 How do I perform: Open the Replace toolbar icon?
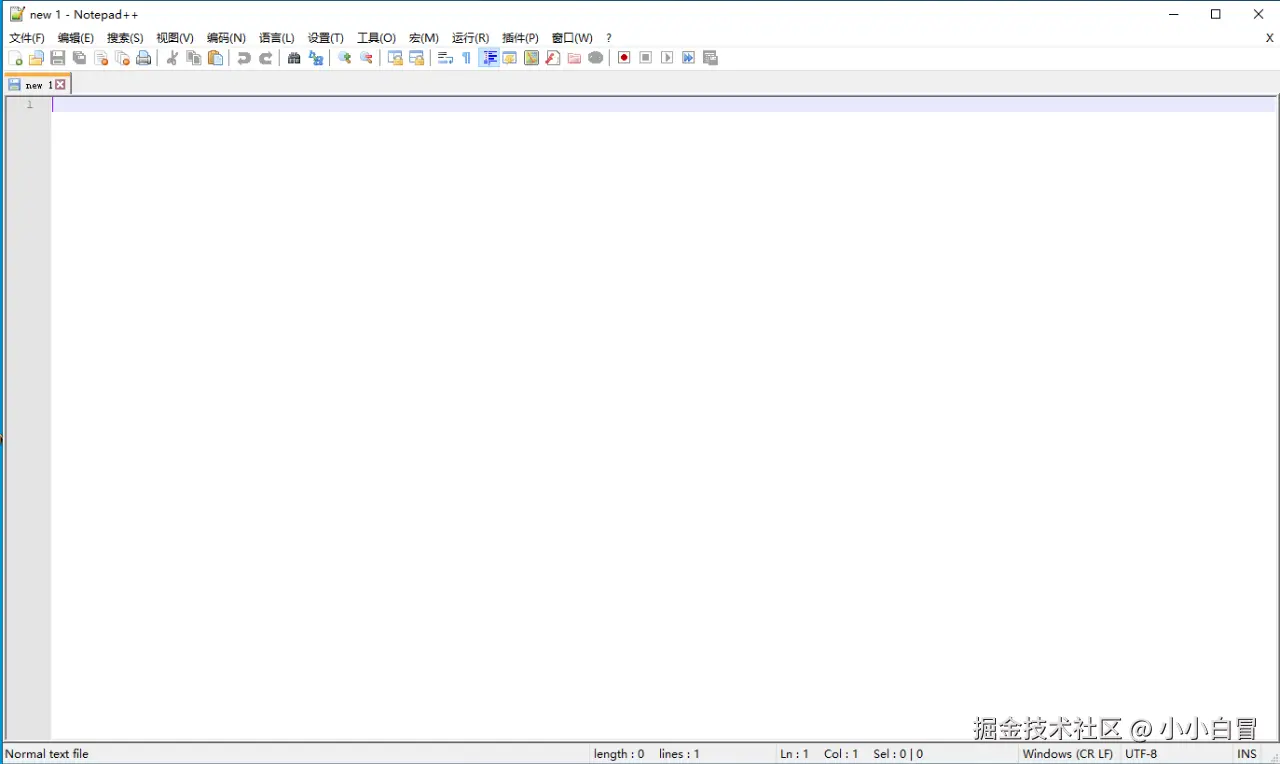point(316,58)
